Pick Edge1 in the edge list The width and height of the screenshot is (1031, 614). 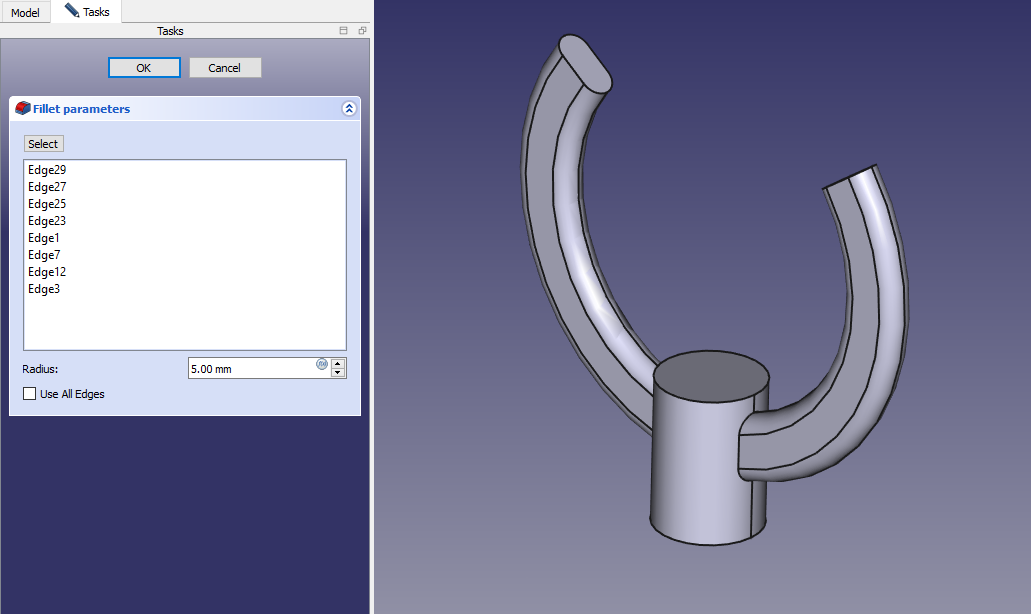tap(44, 238)
